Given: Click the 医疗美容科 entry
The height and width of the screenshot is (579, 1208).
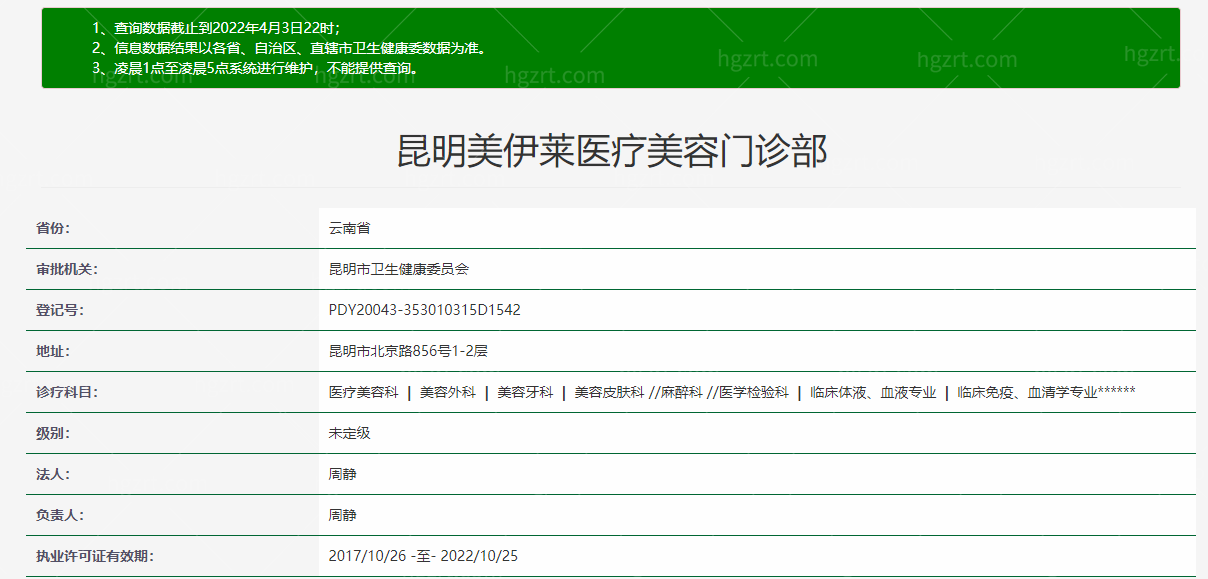Looking at the screenshot, I should [x=364, y=392].
